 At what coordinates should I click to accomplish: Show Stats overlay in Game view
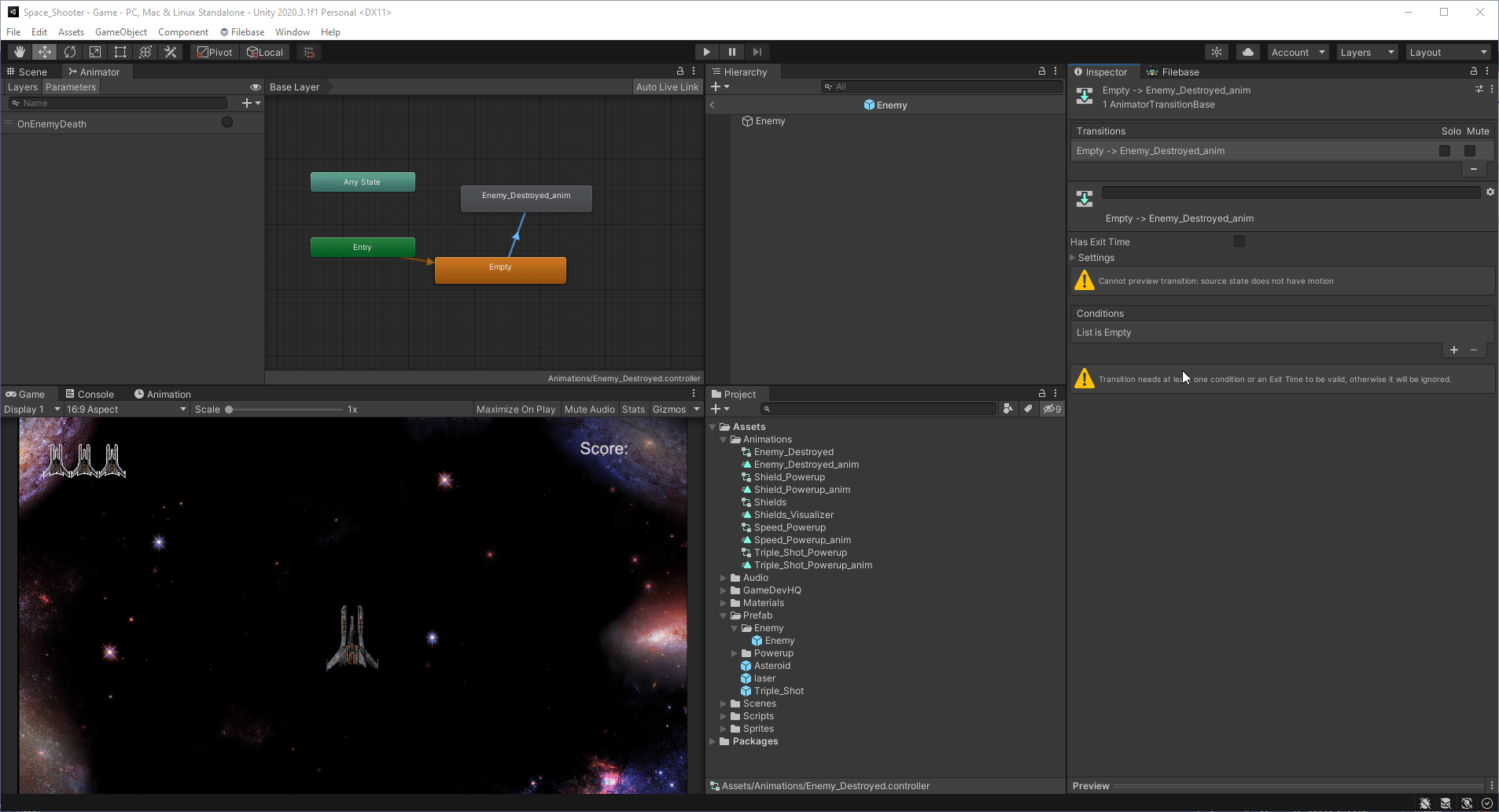(x=633, y=409)
